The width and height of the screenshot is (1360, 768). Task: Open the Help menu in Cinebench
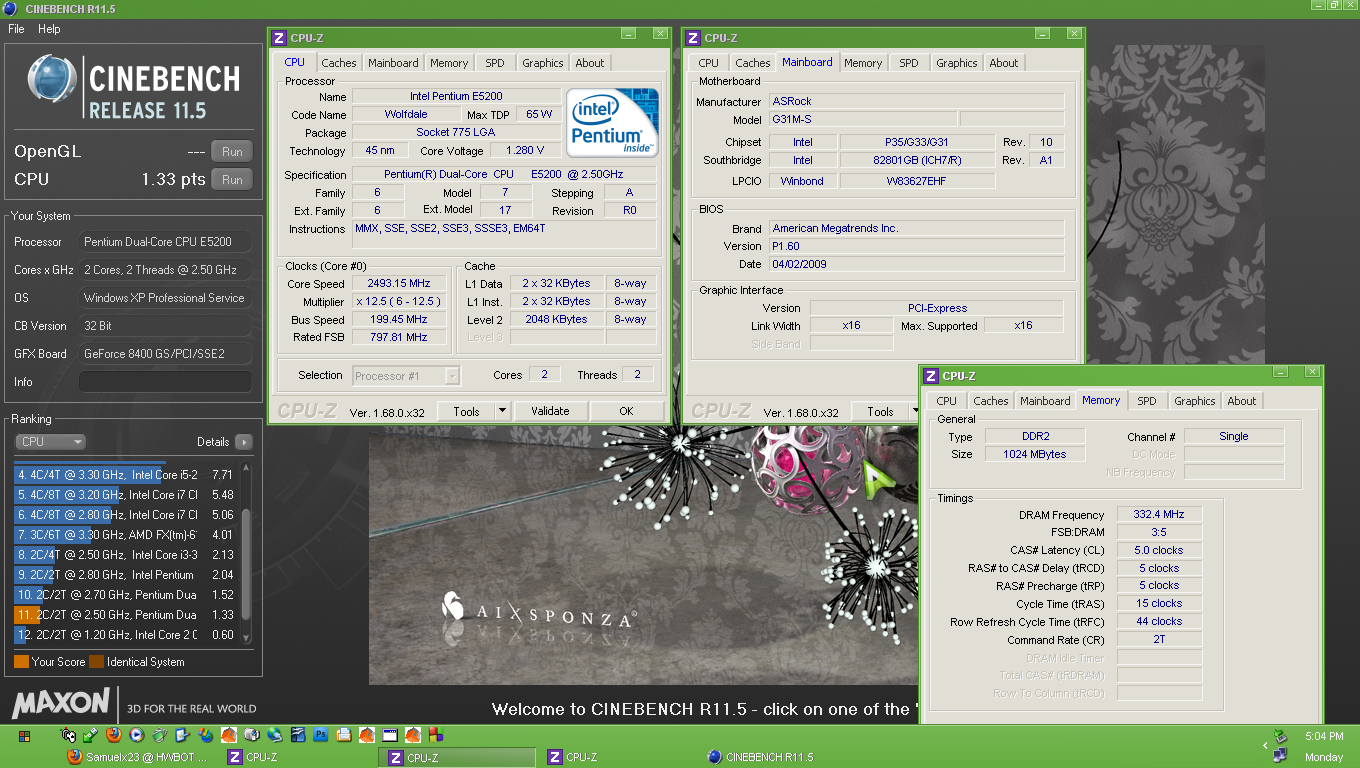[49, 29]
